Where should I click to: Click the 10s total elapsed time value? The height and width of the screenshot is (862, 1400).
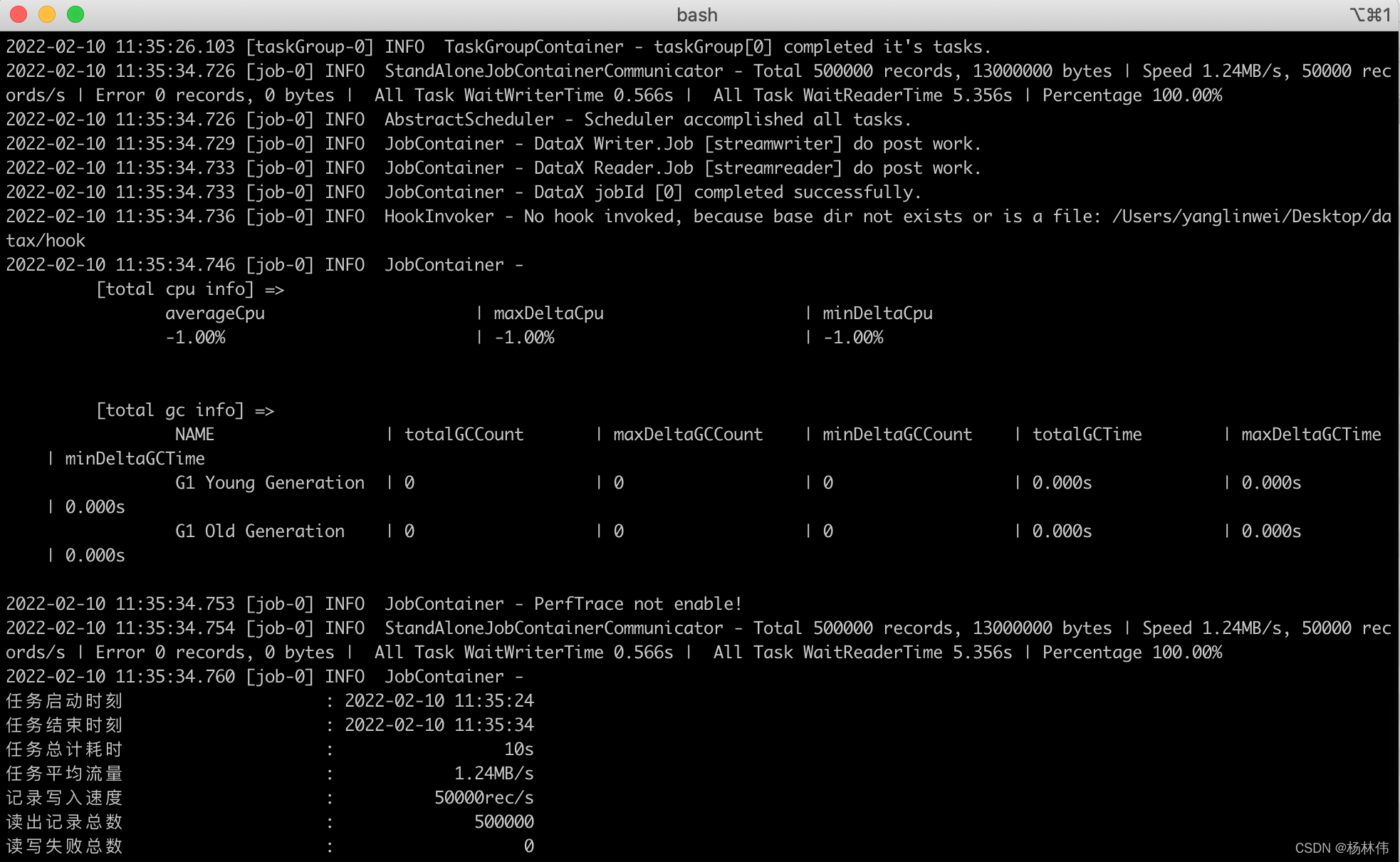(x=518, y=749)
